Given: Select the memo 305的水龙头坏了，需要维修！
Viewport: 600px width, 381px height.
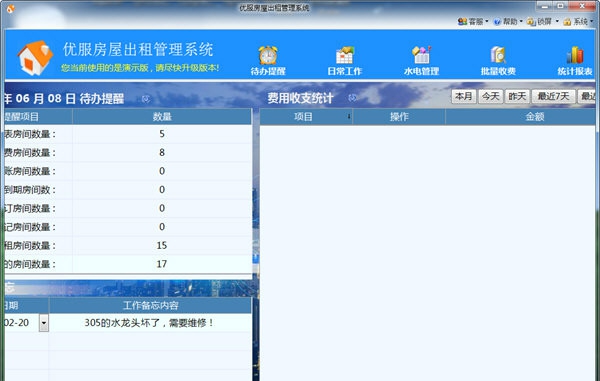Looking at the screenshot, I should pyautogui.click(x=149, y=323).
